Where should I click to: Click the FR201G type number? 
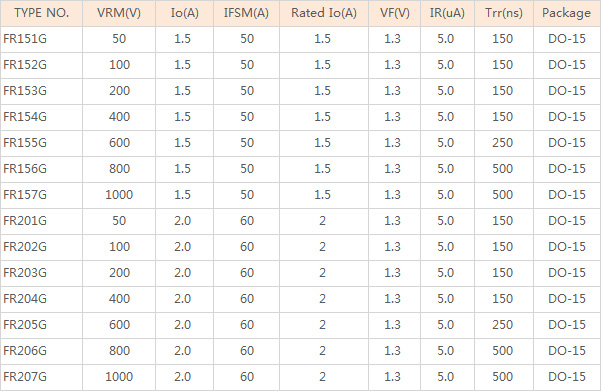click(x=25, y=221)
